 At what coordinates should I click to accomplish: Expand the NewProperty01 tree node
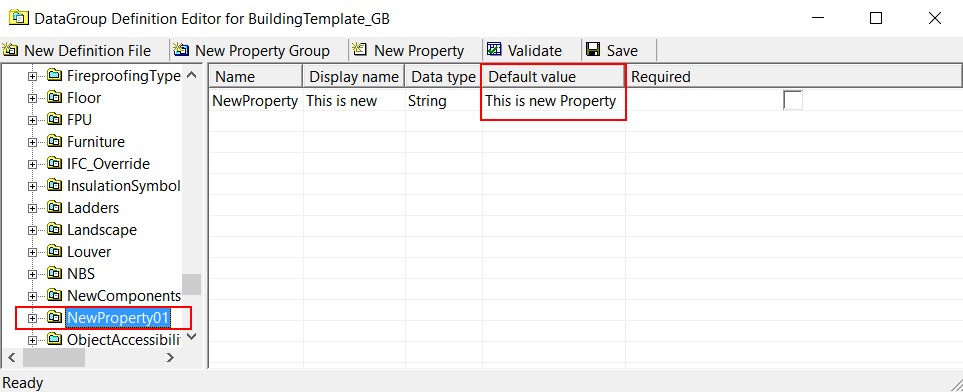pos(33,318)
